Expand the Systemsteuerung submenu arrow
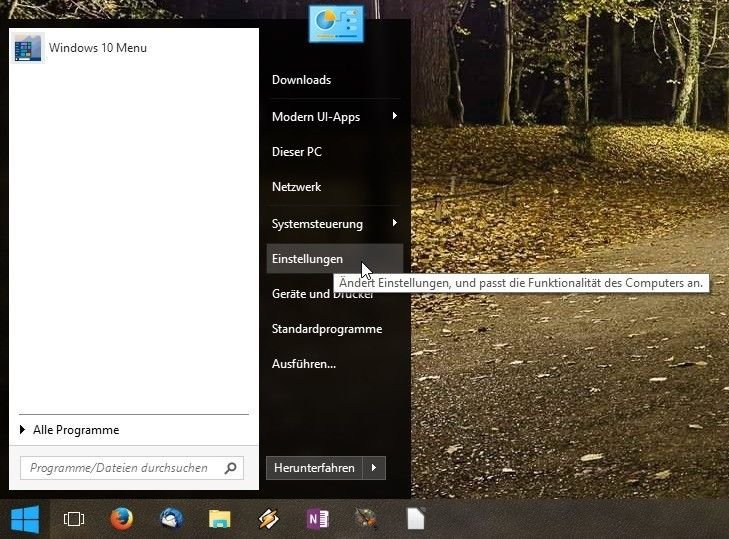 click(395, 223)
